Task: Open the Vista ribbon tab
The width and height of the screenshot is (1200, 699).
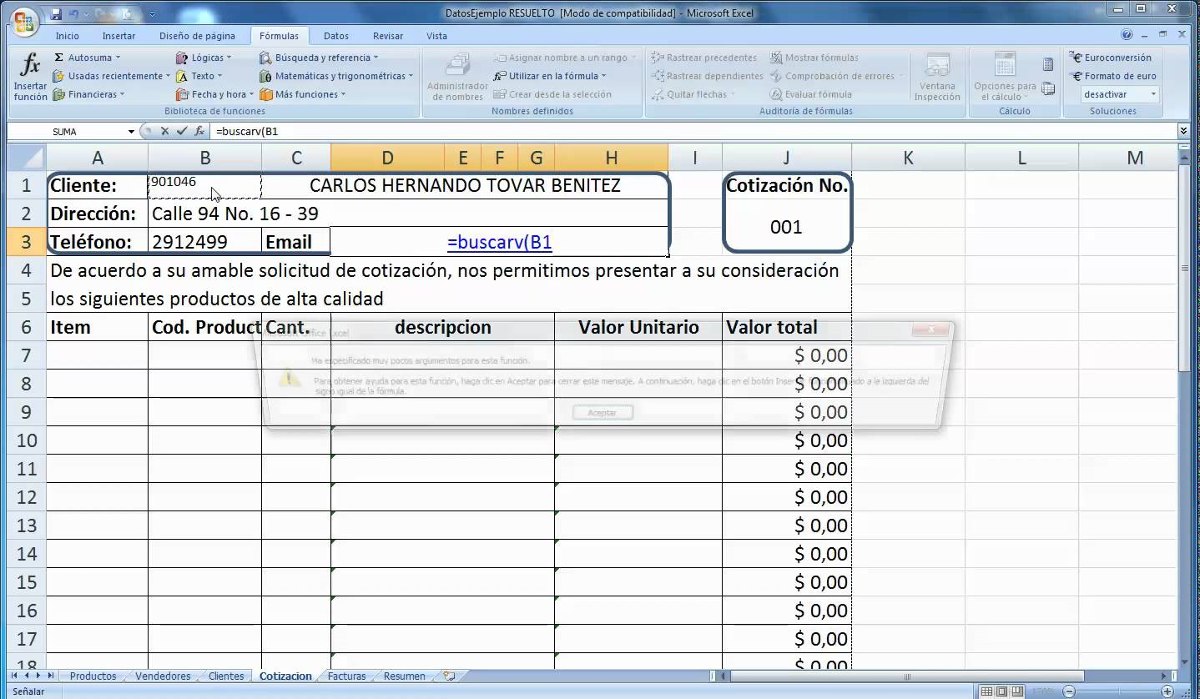Action: click(x=437, y=35)
